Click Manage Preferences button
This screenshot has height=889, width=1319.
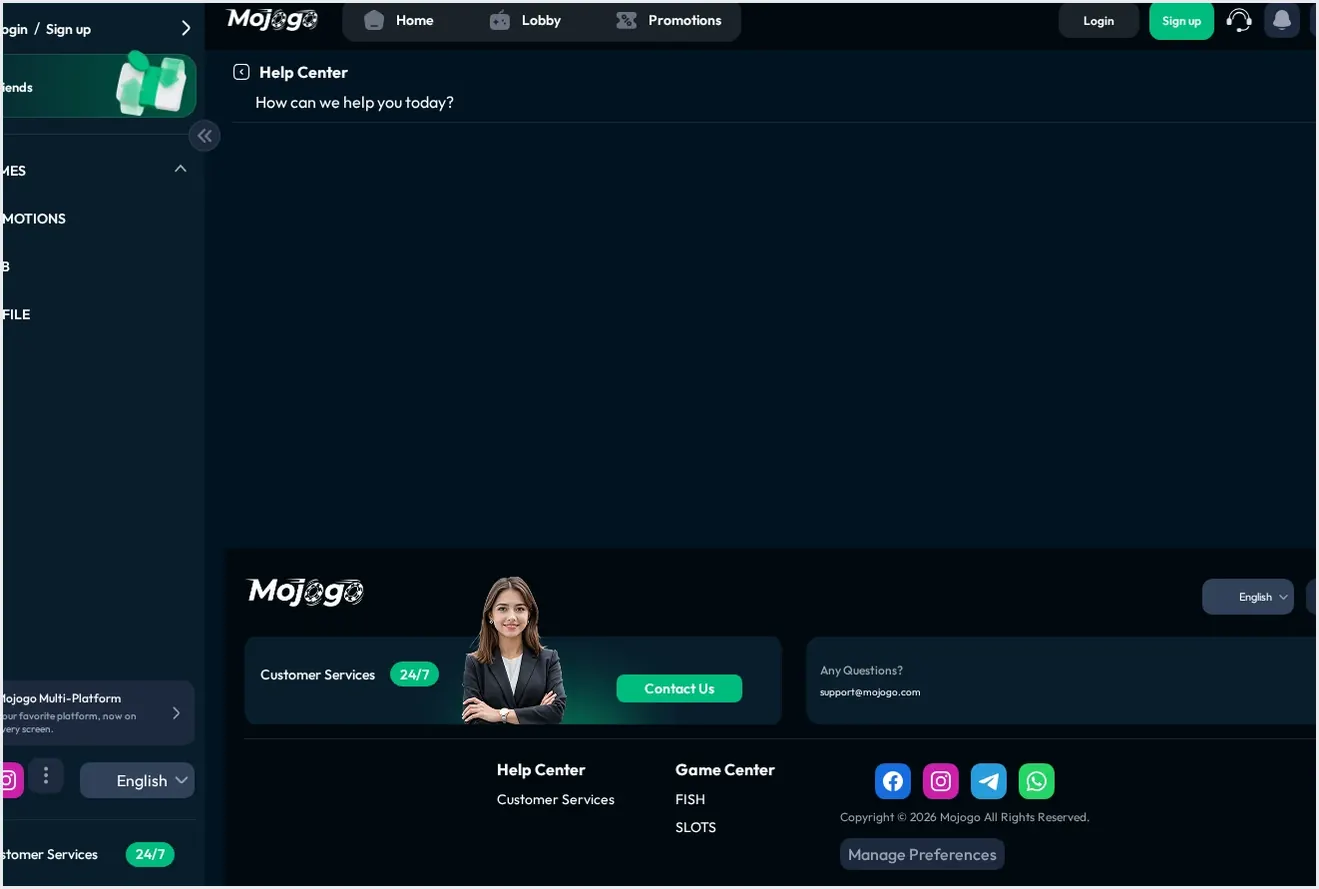tap(922, 854)
